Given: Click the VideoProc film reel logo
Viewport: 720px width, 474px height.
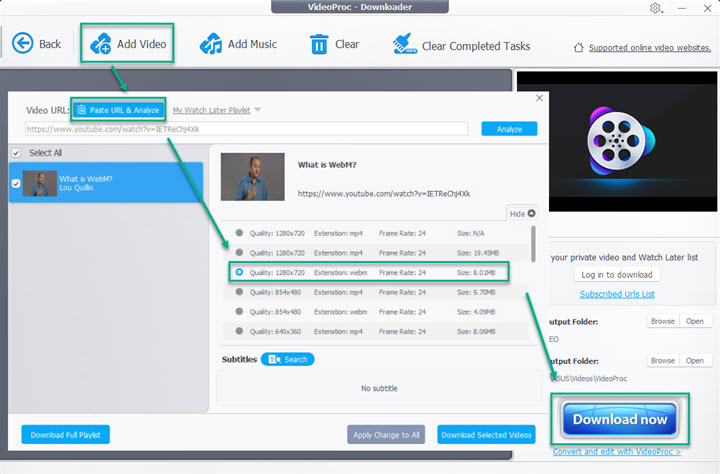Looking at the screenshot, I should click(x=621, y=141).
